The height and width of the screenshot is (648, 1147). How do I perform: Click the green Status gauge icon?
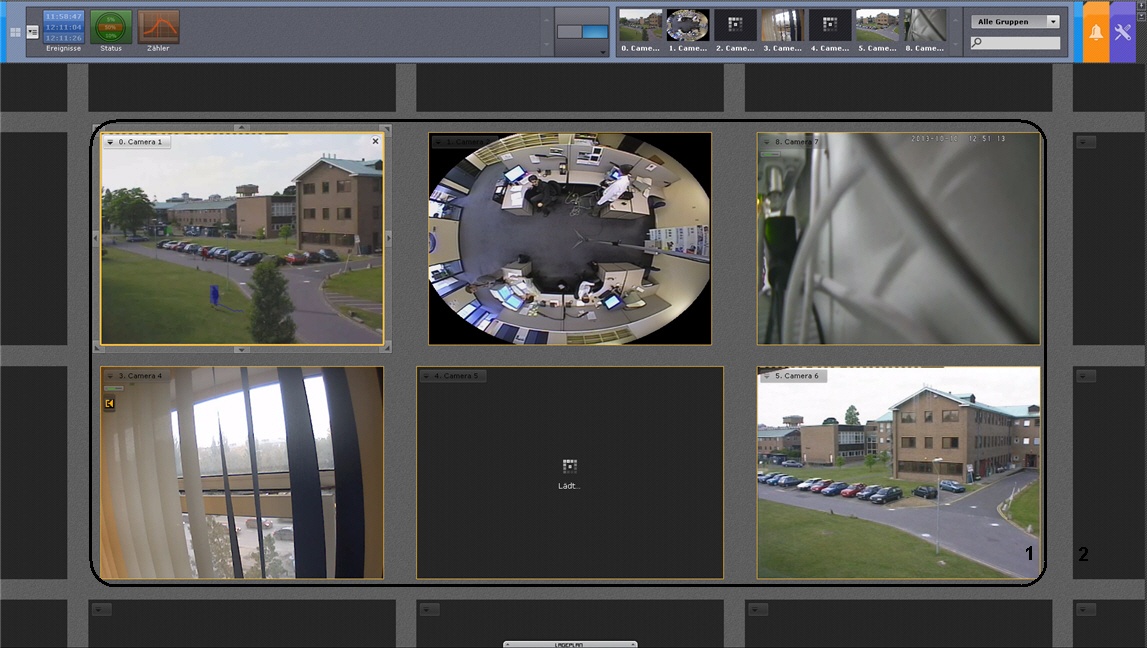(x=111, y=27)
